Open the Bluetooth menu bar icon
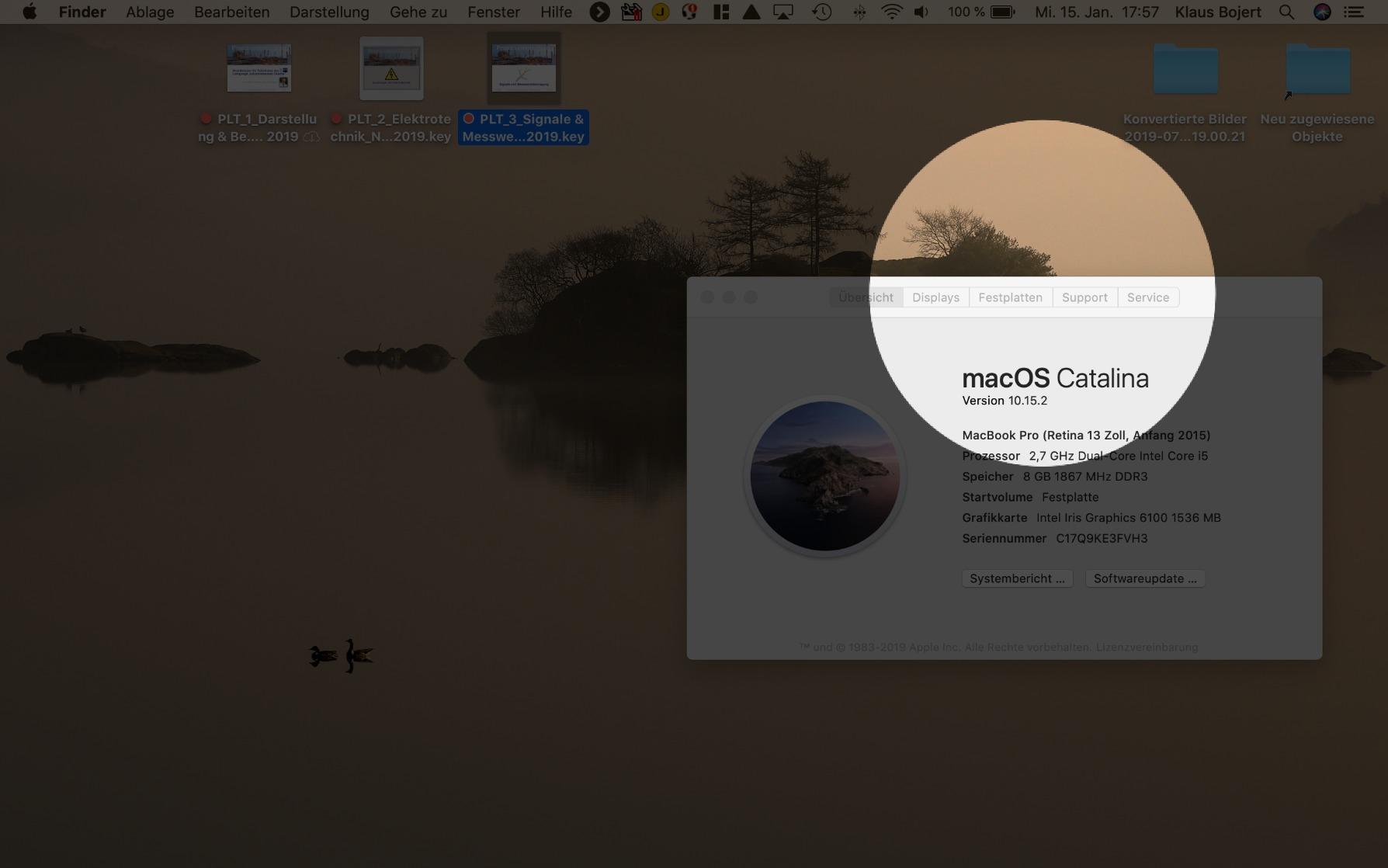Viewport: 1388px width, 868px height. (x=859, y=12)
